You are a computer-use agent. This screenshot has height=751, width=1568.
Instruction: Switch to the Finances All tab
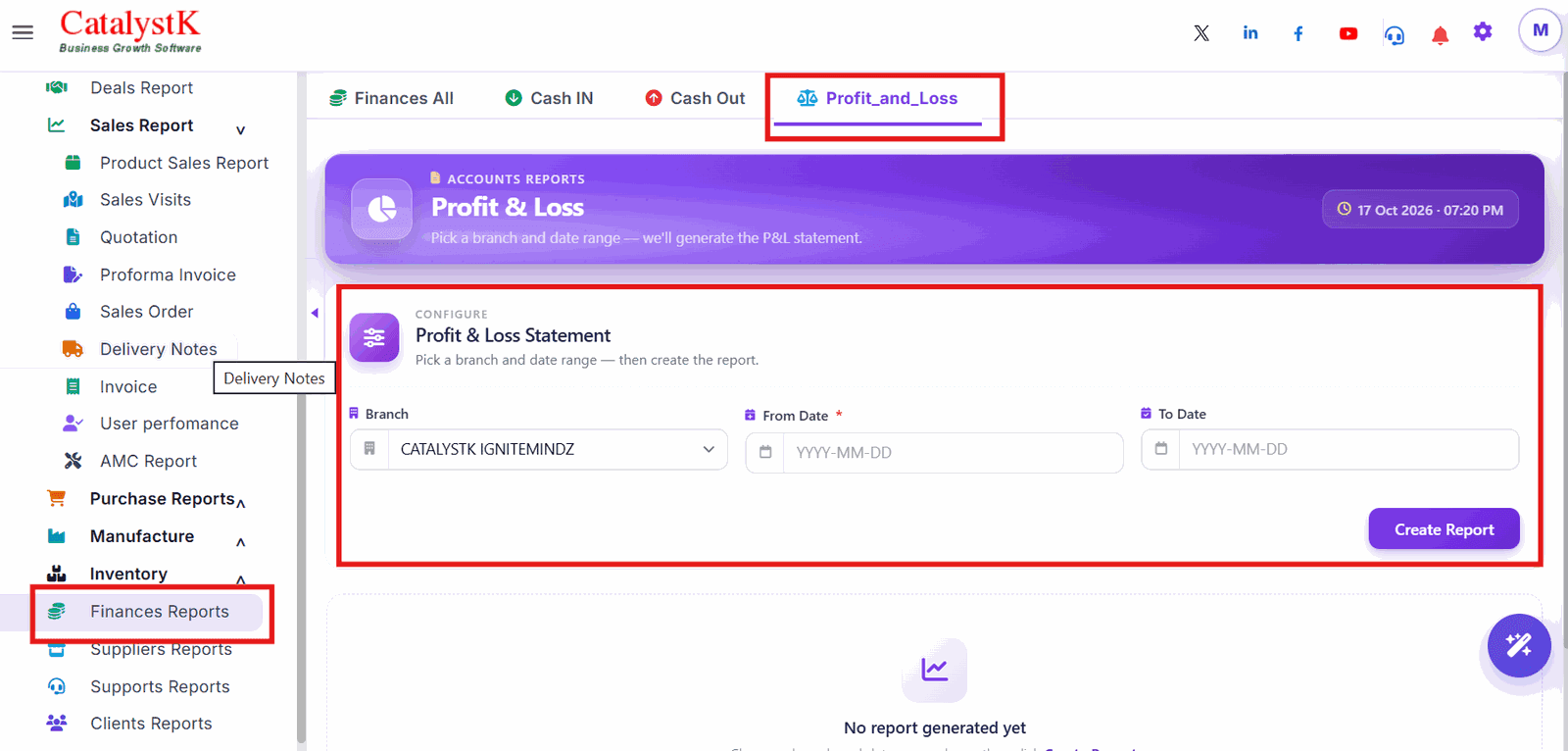coord(392,98)
